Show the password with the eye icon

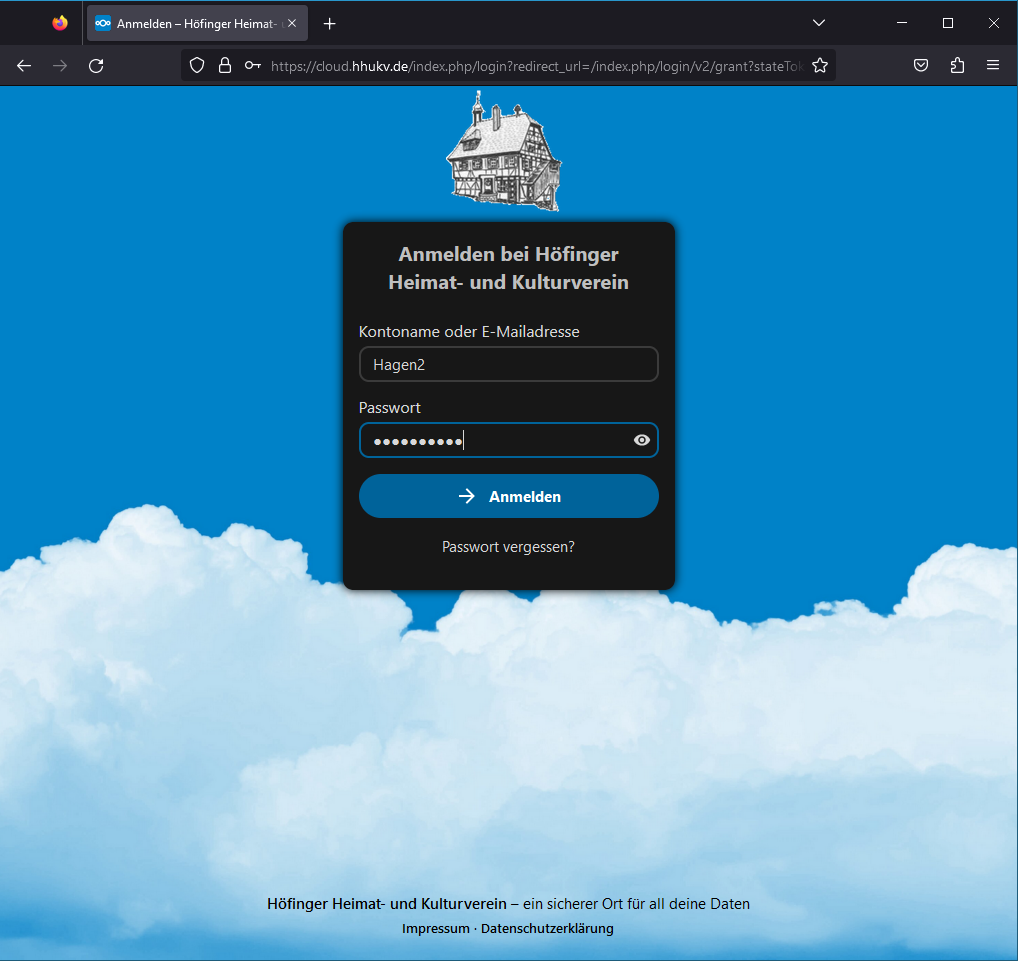coord(641,440)
